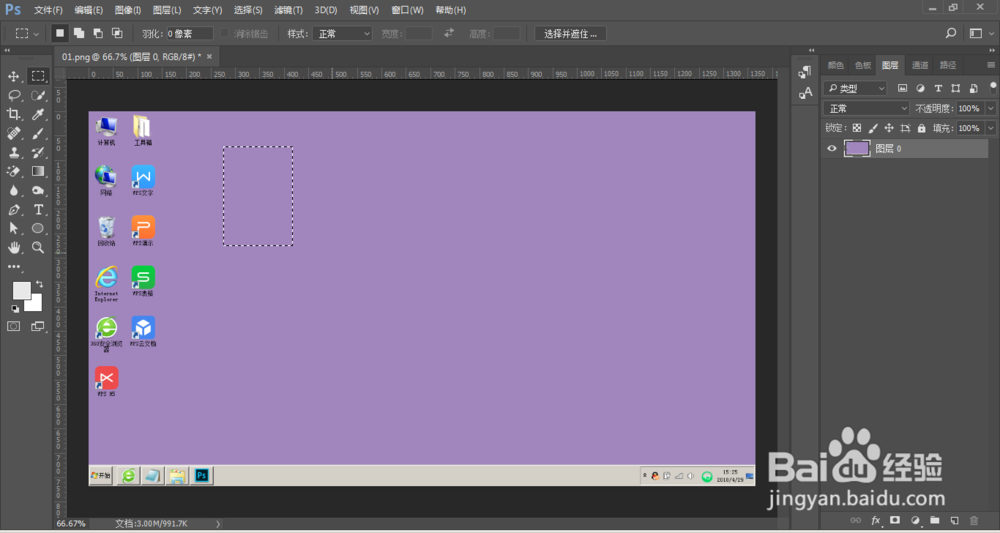Select the Clone Stamp tool
Screen dimensions: 1000x533
tap(13, 152)
